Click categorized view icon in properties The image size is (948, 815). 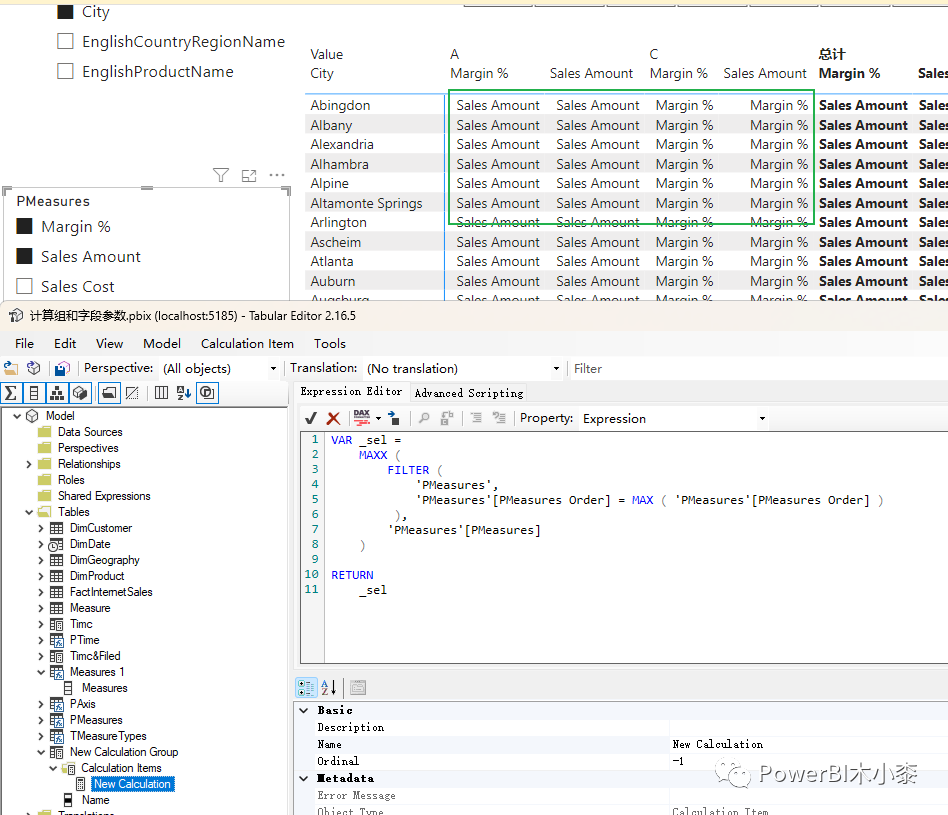tap(306, 687)
